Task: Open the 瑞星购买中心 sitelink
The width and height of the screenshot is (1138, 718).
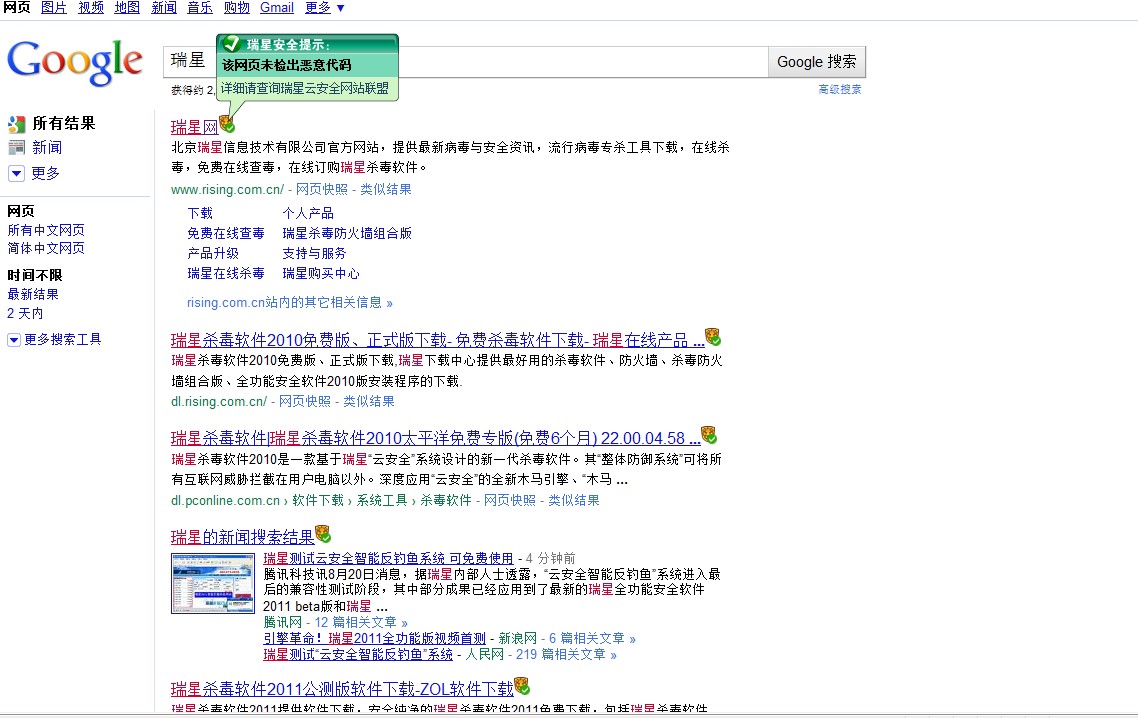Action: coord(321,274)
